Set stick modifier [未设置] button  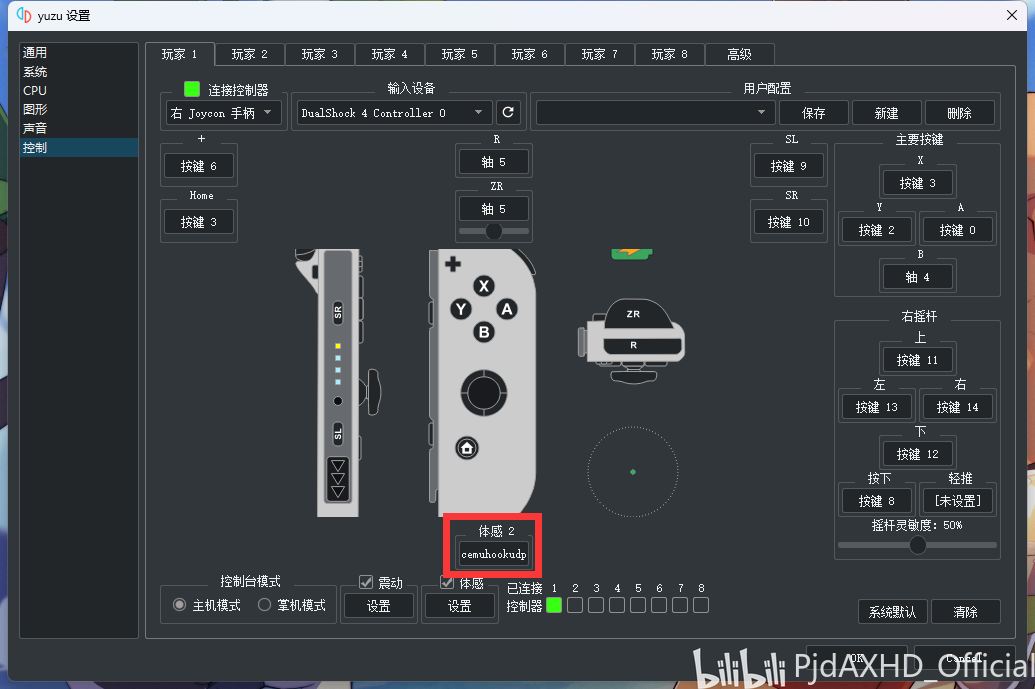coord(958,501)
